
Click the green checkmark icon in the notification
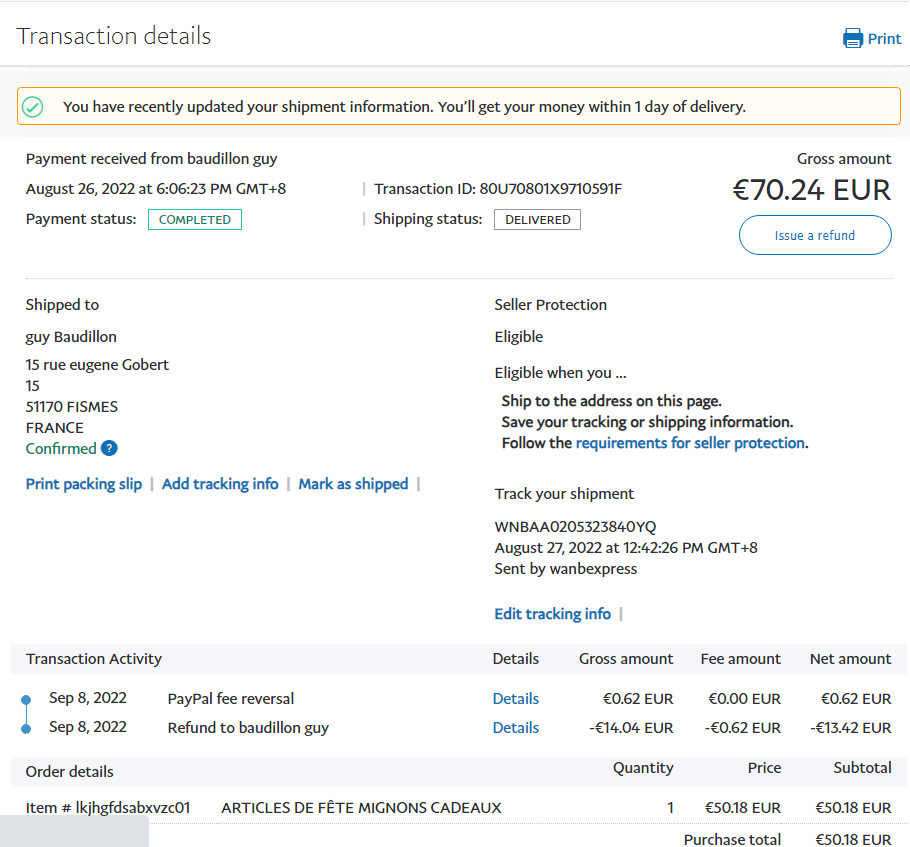coord(33,106)
